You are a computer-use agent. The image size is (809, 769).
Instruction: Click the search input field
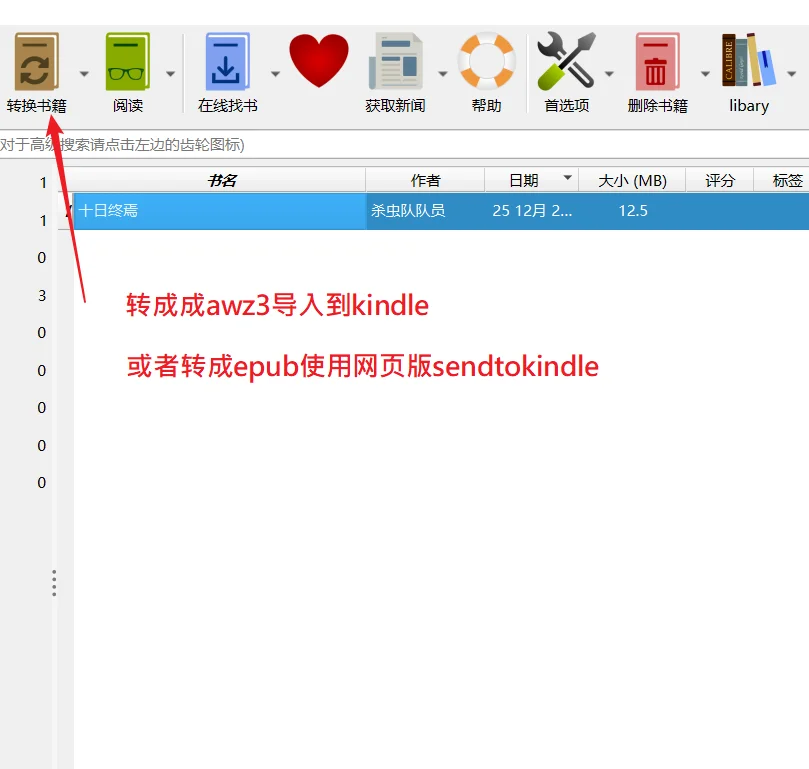(404, 145)
